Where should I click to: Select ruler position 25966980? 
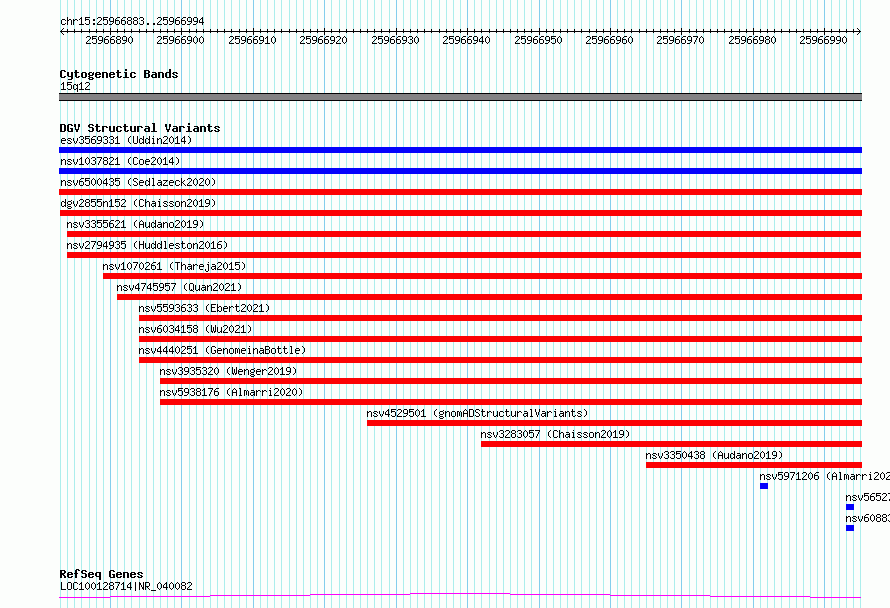tap(752, 40)
